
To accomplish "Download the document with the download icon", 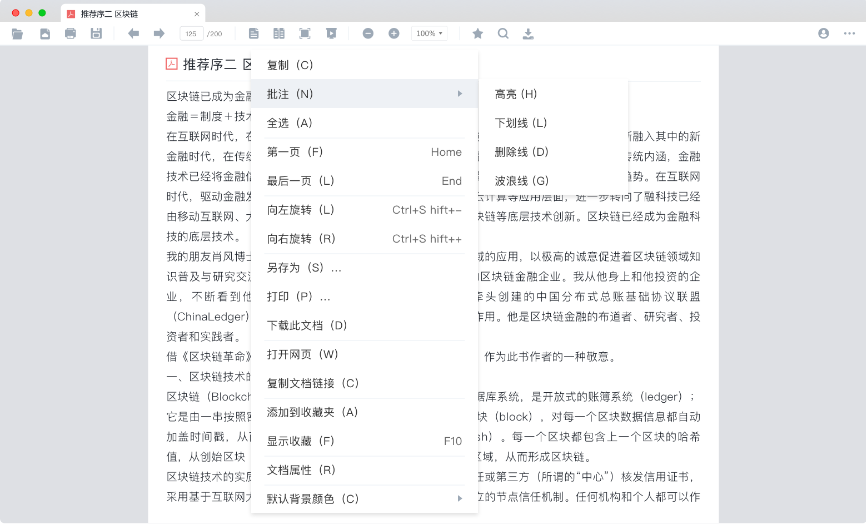I will click(x=529, y=34).
